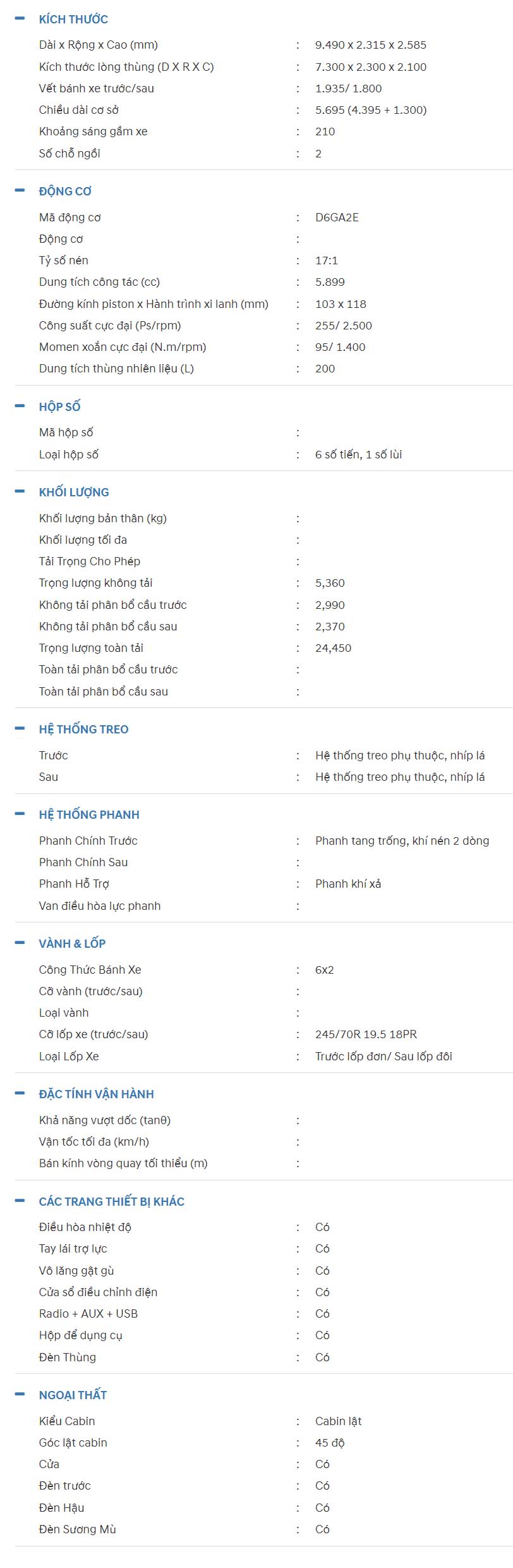Collapse the ĐỘNG CƠ section minus icon
Screen dimensions: 513x1568
point(20,190)
